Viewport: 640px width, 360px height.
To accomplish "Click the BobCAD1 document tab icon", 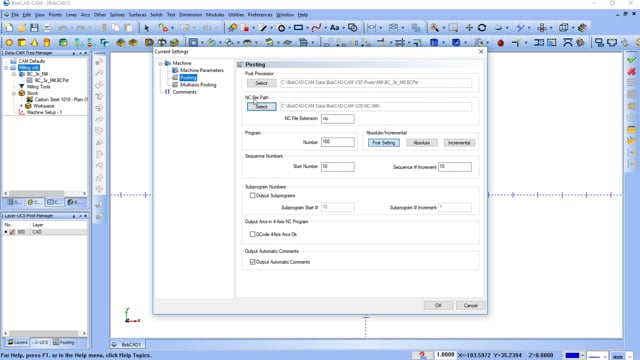I will (x=114, y=344).
